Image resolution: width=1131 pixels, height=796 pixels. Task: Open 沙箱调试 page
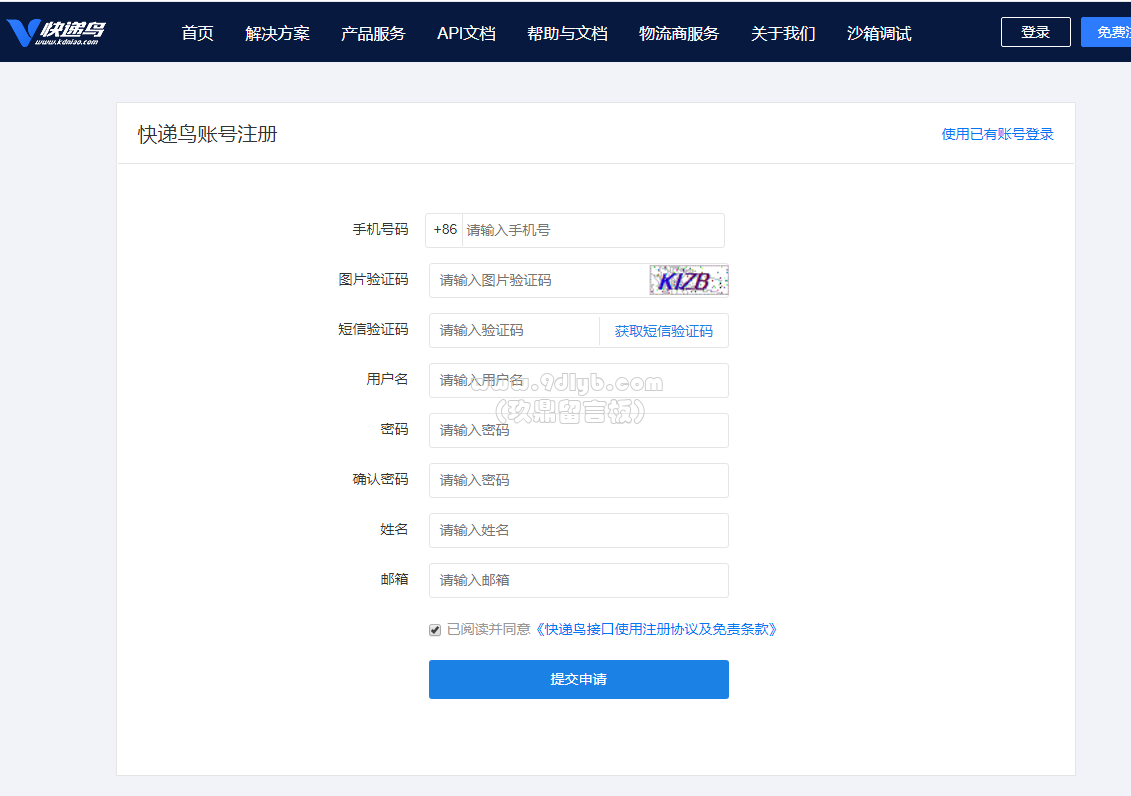(x=879, y=33)
